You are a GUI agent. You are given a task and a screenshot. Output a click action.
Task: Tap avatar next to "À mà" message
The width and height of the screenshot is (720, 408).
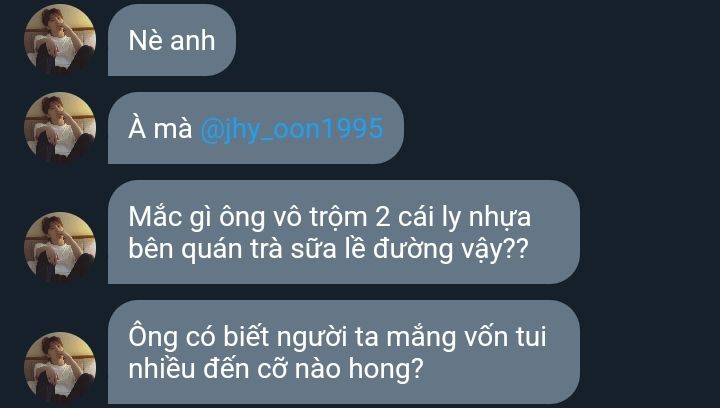coord(60,128)
